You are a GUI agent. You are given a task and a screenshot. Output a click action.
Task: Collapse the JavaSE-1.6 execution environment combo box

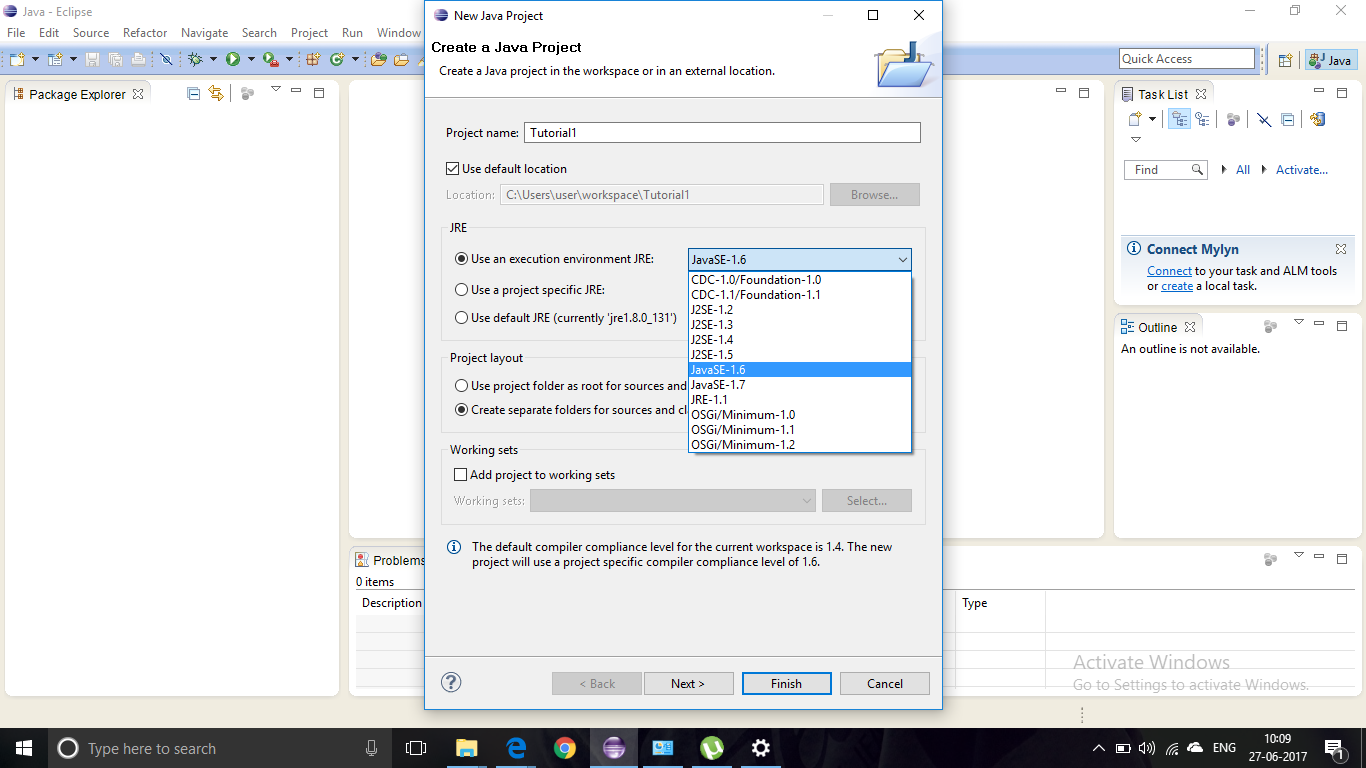[x=799, y=260]
